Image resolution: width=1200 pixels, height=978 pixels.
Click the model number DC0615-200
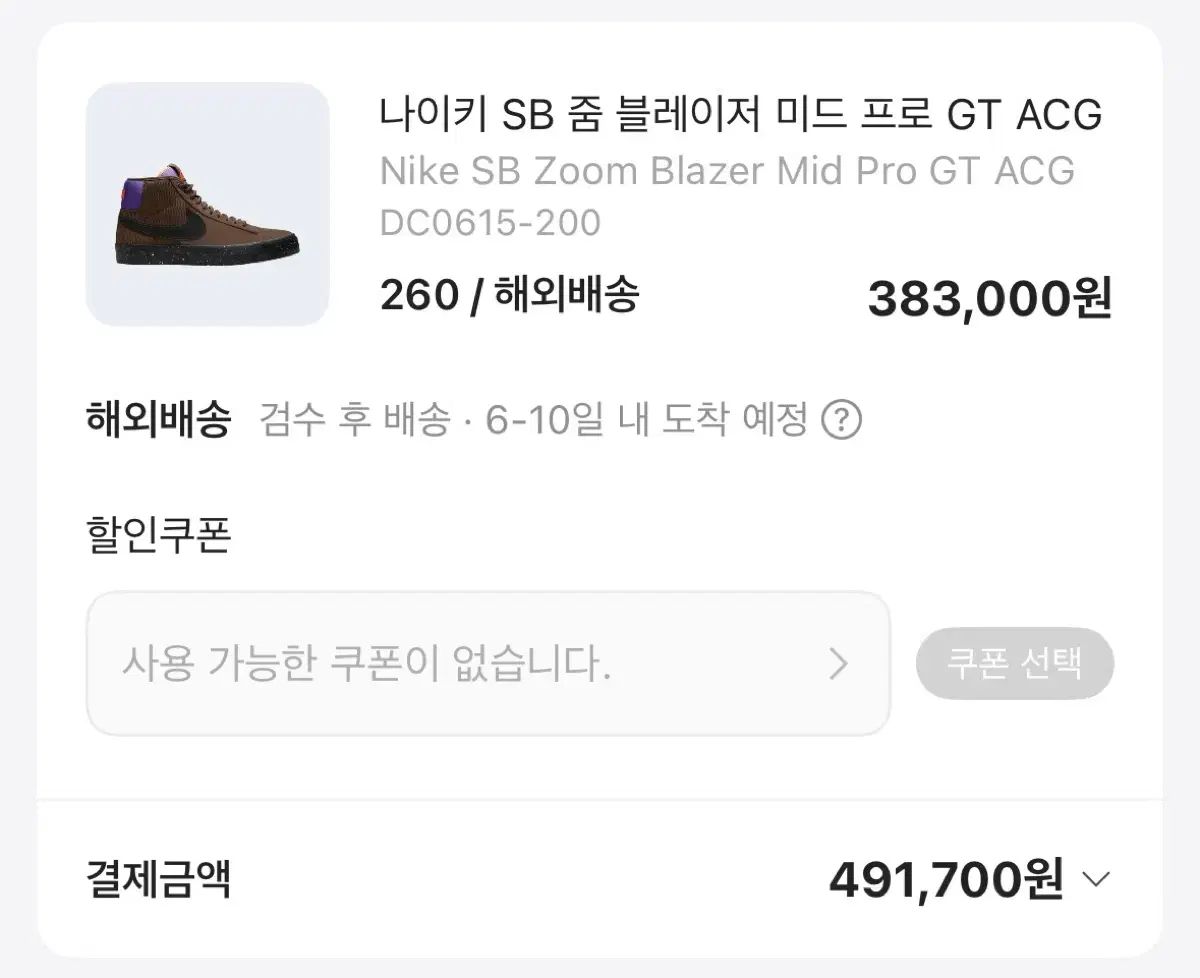[490, 223]
